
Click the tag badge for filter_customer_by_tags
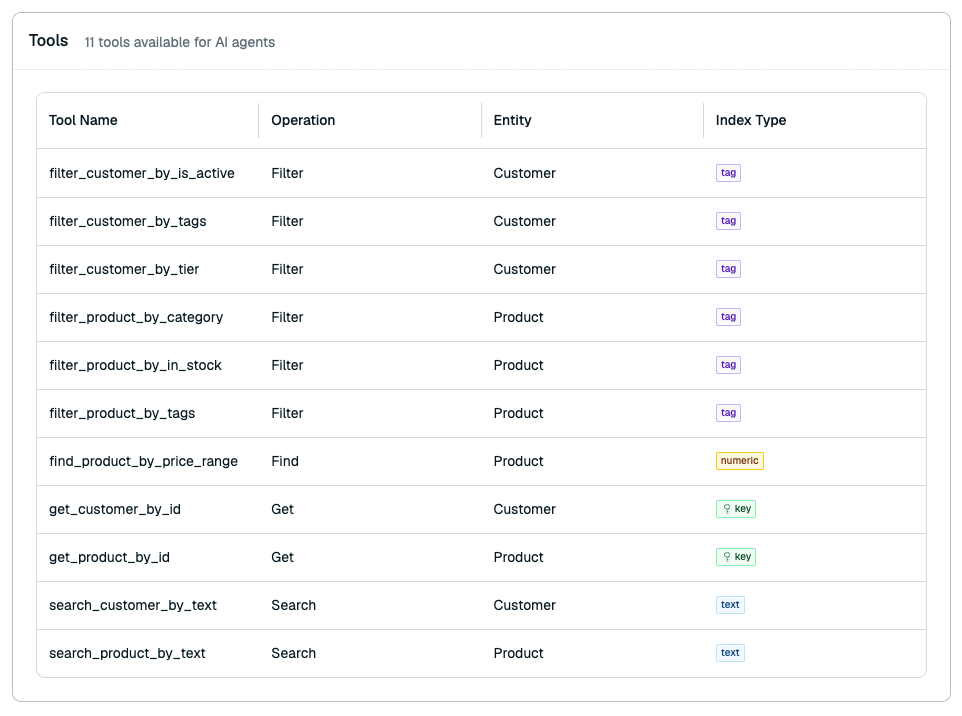click(728, 221)
